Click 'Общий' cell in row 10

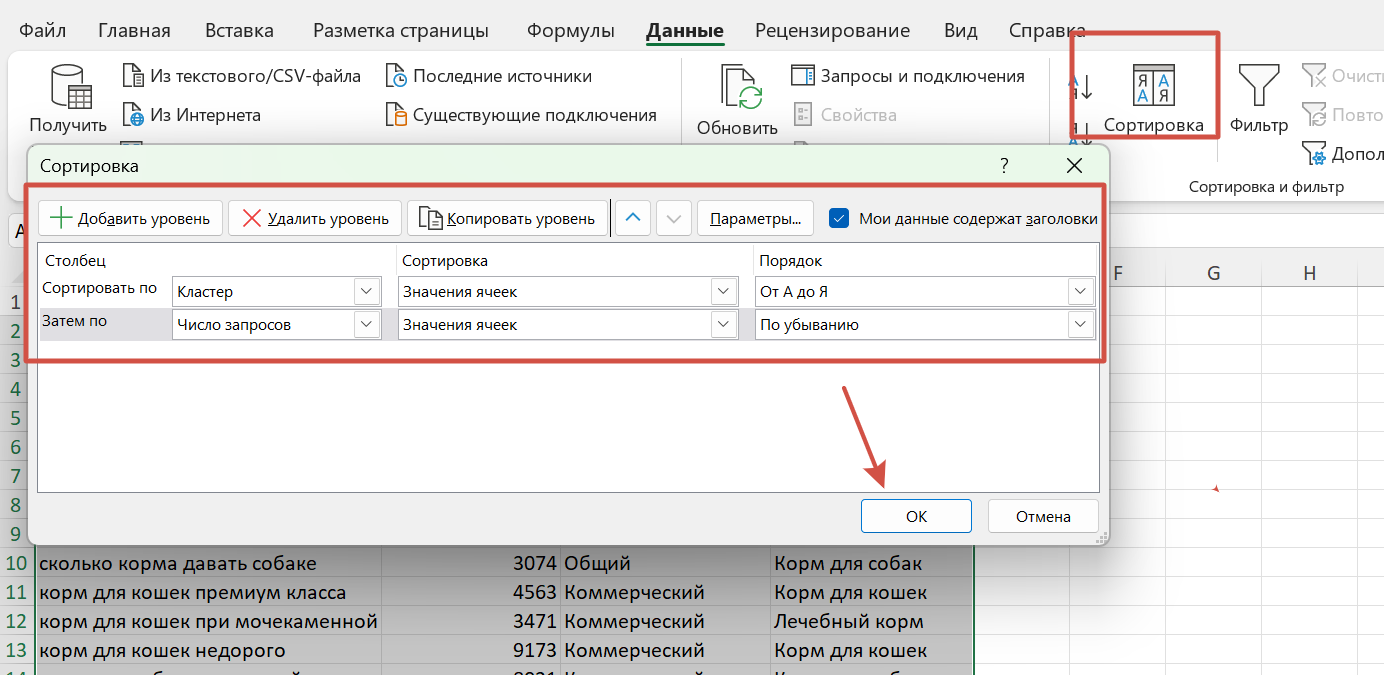[x=666, y=563]
